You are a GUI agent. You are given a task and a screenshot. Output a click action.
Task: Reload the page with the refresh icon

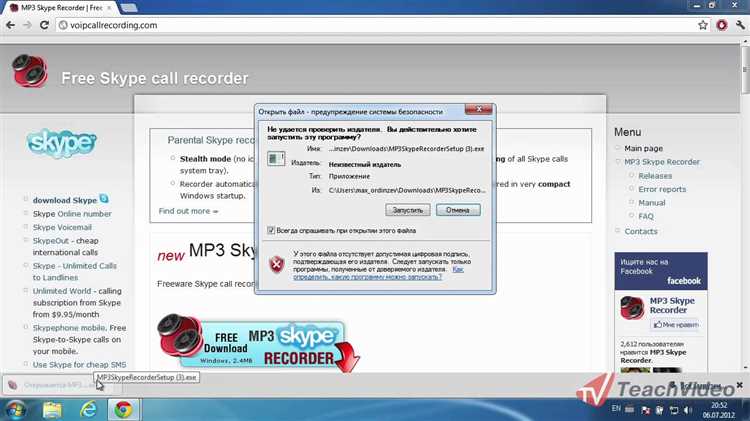44,25
